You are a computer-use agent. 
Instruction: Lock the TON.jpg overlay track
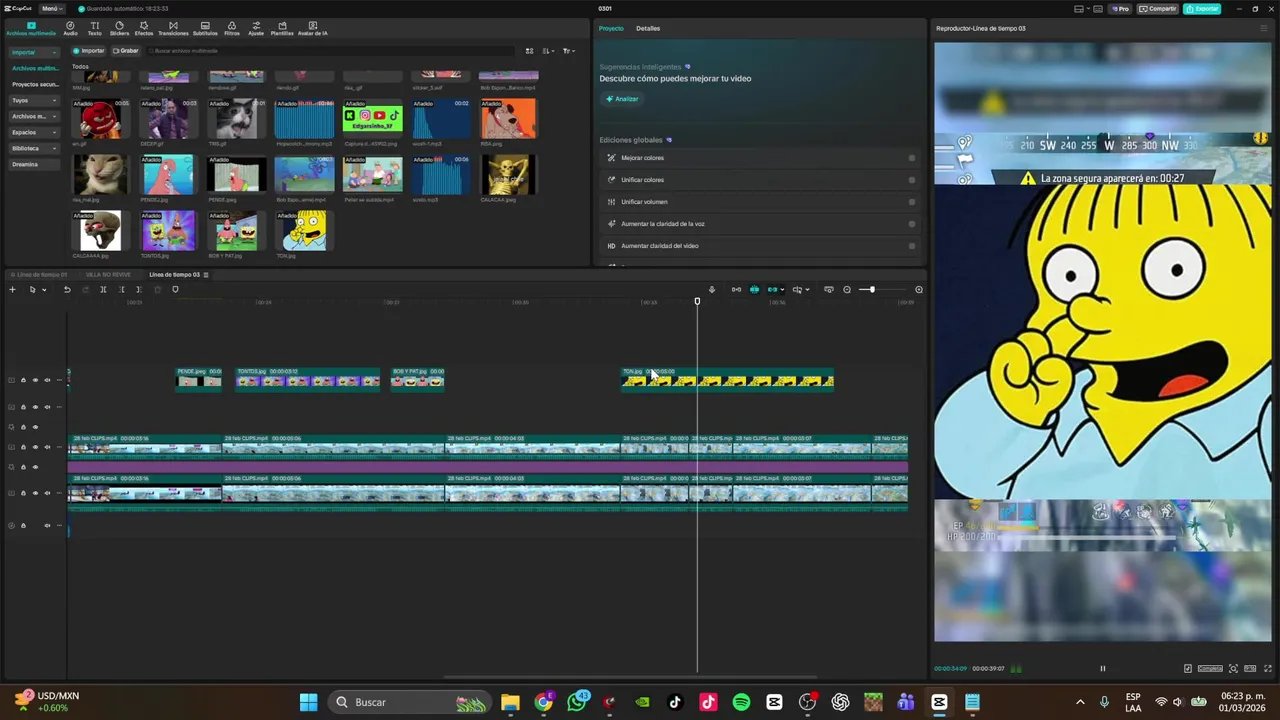pos(23,380)
